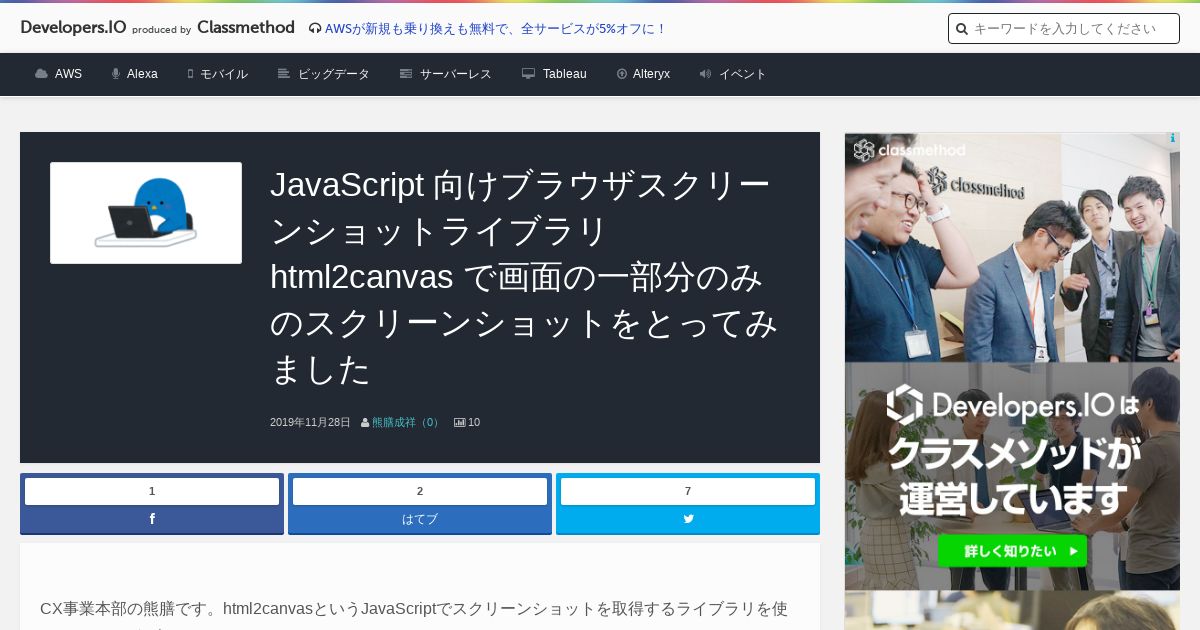Viewport: 1200px width, 630px height.
Task: Tweet the article via Twitter bird icon
Action: click(688, 519)
